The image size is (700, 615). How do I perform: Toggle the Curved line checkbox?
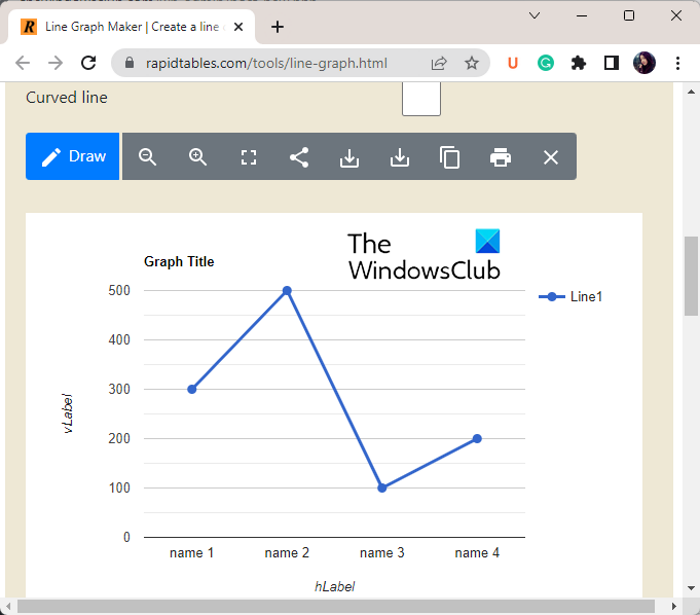421,98
